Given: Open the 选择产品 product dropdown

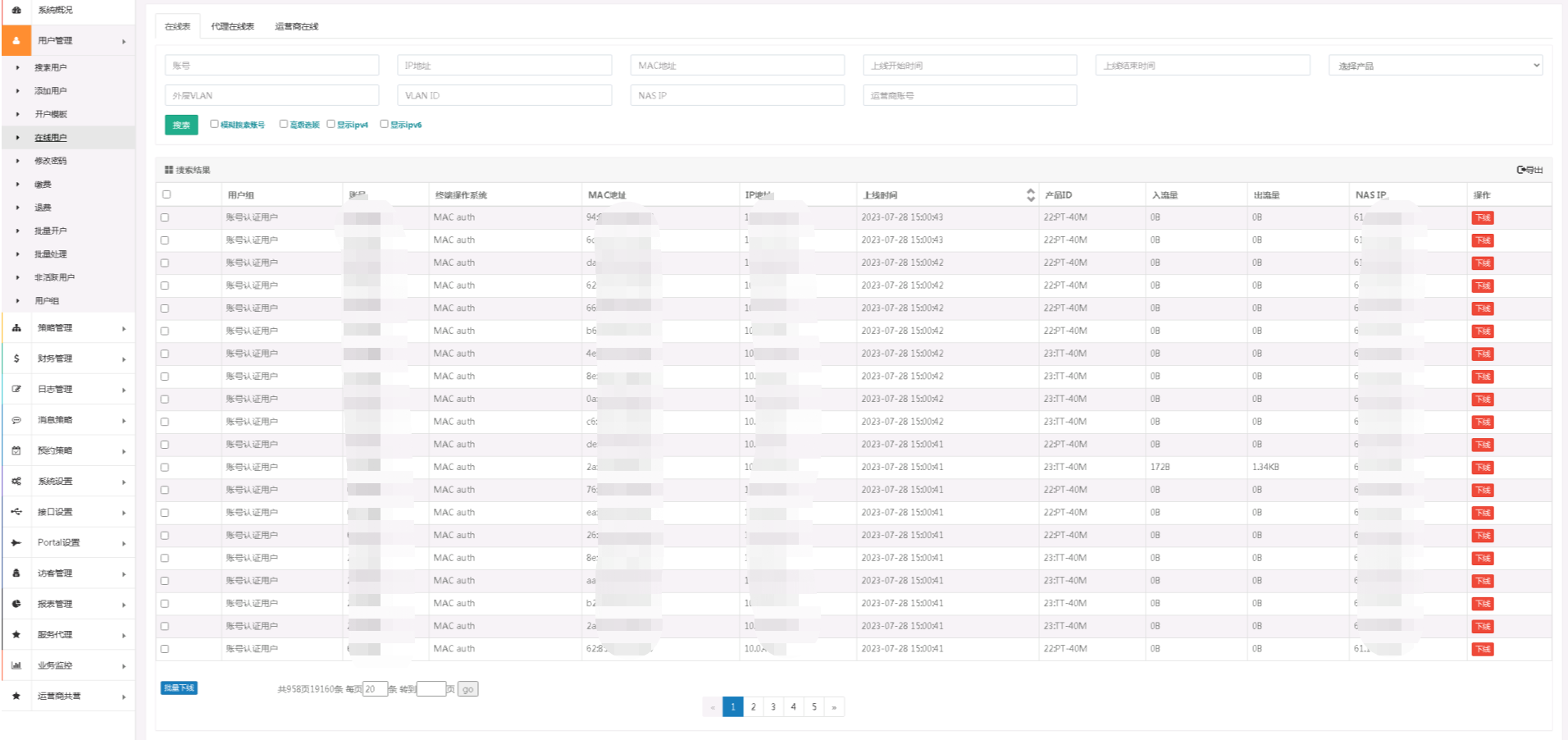Looking at the screenshot, I should pyautogui.click(x=1435, y=66).
